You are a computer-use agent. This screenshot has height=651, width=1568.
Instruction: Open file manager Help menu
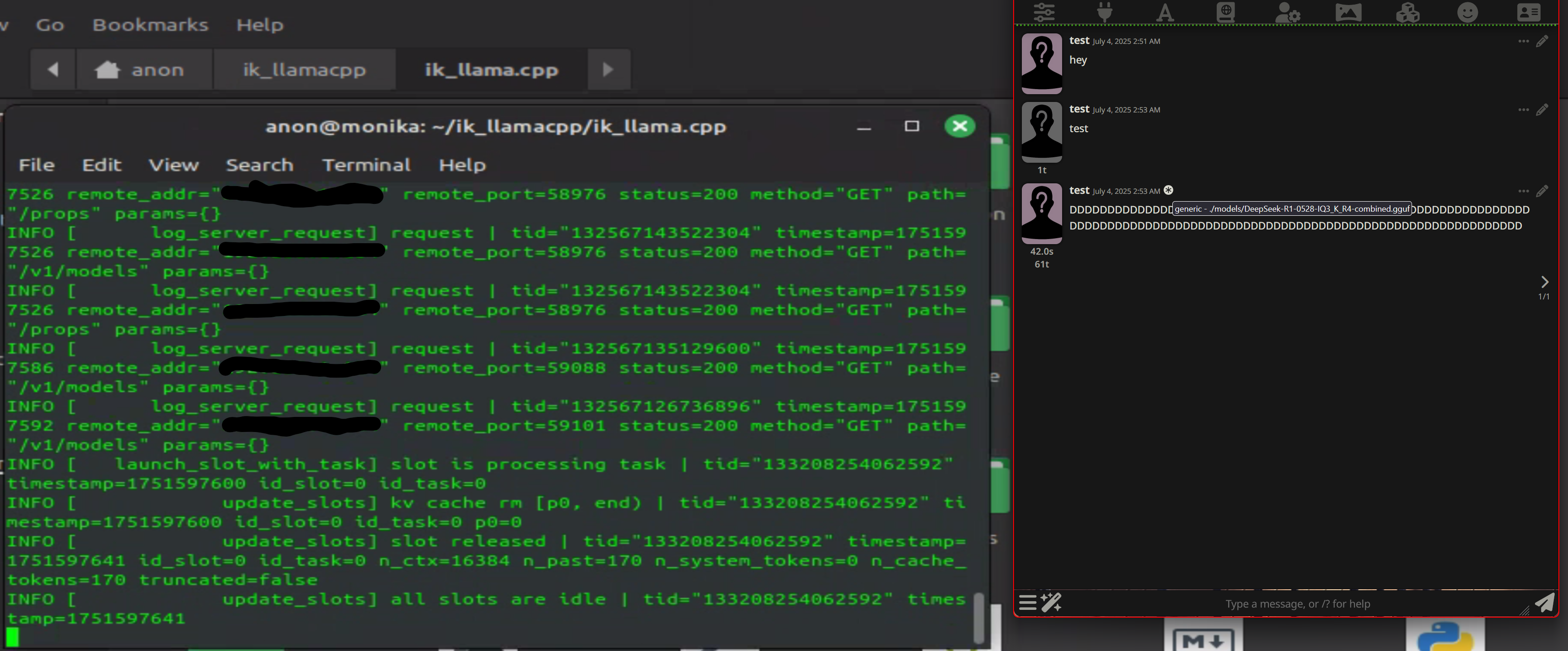[x=260, y=25]
